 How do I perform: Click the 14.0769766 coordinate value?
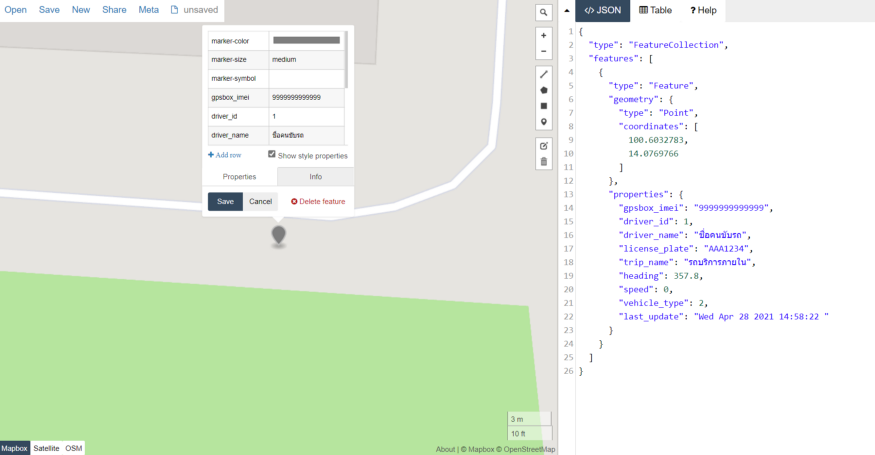pos(653,154)
